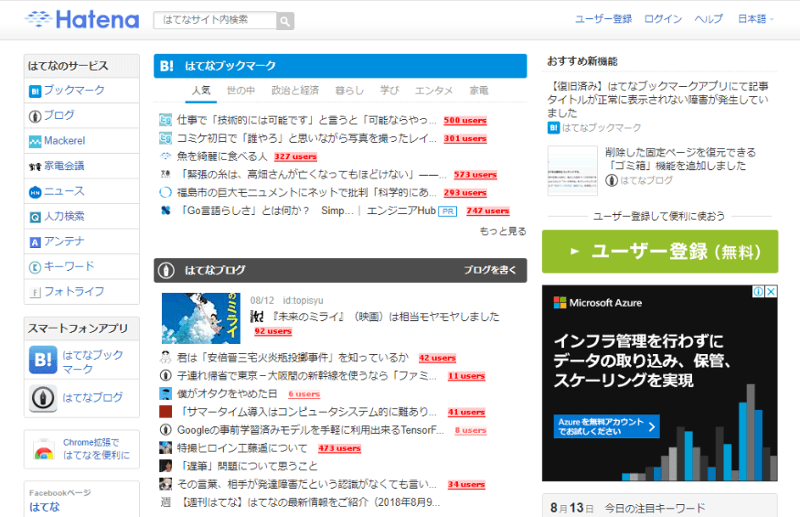Click the 家電会議 sidebar icon
The image size is (800, 517).
[x=35, y=166]
